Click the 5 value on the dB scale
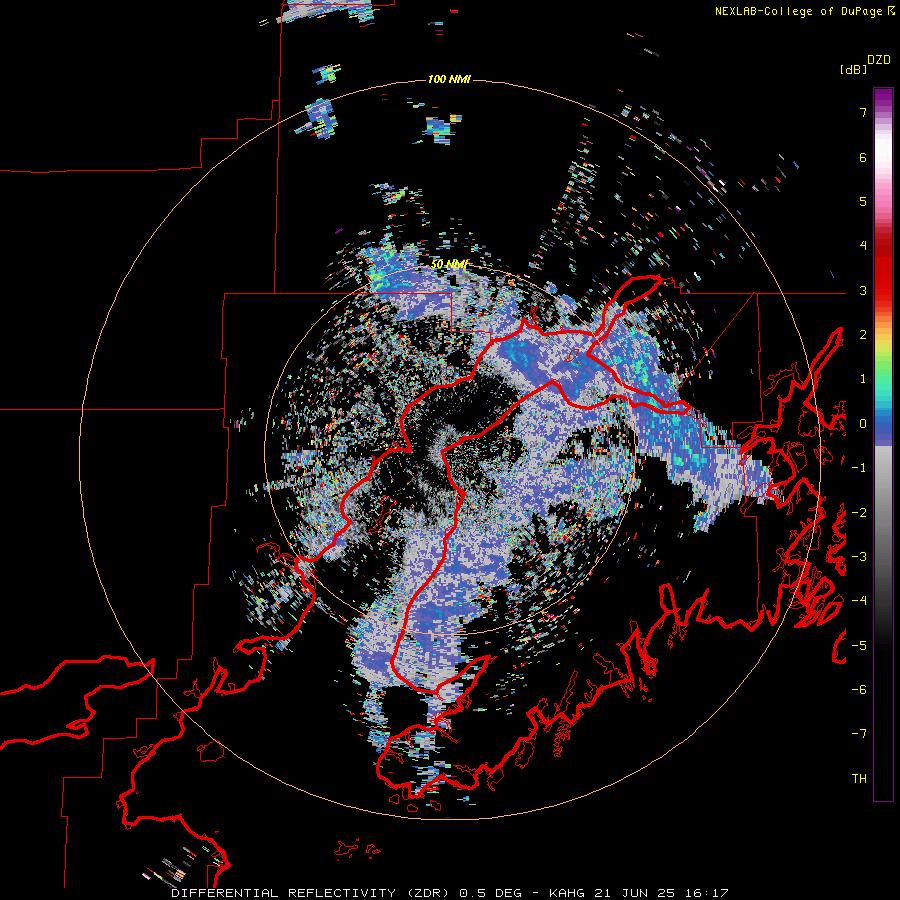The width and height of the screenshot is (900, 900). pyautogui.click(x=863, y=201)
